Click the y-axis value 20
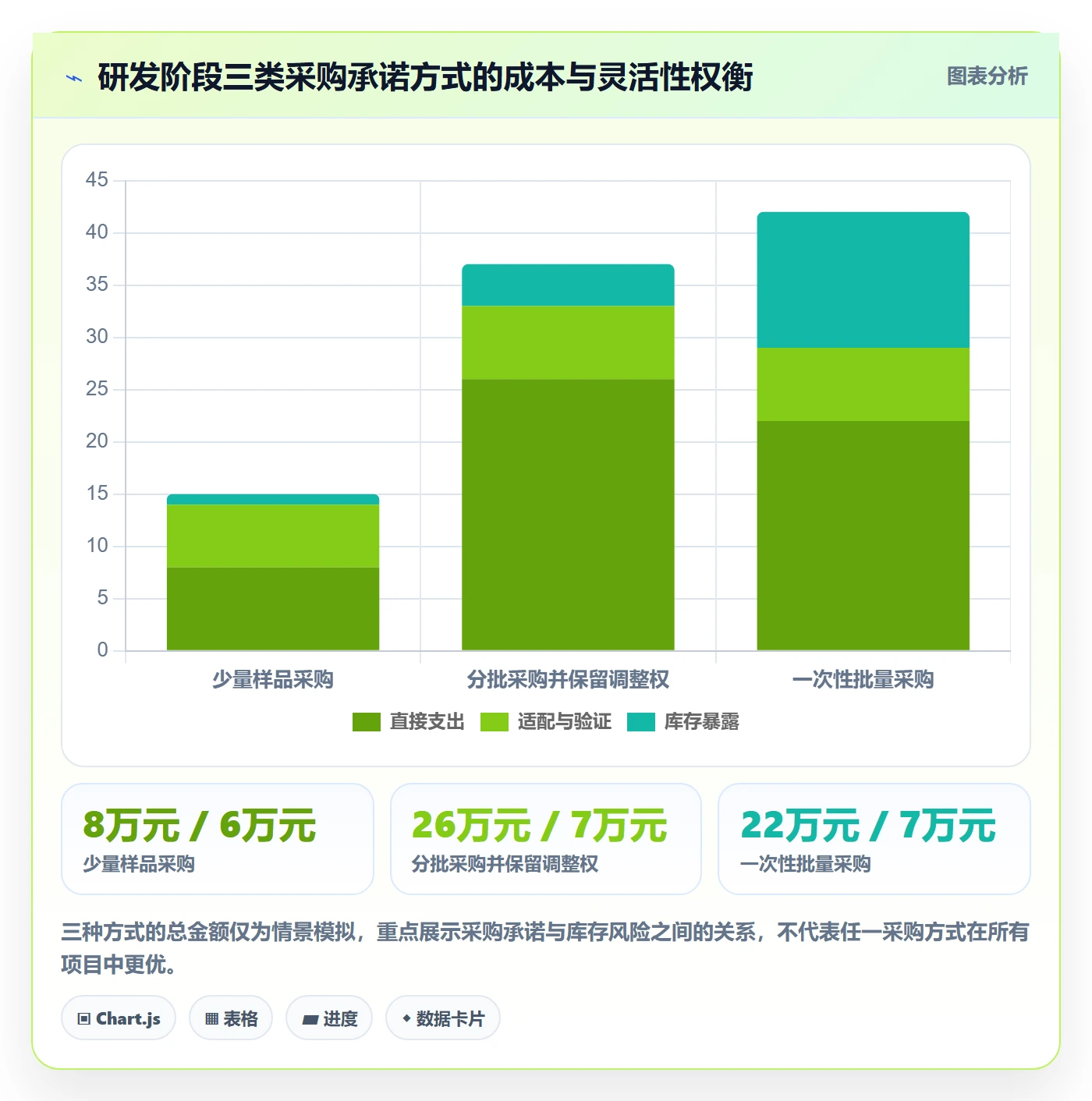Viewport: 1092px width, 1101px height. point(97,441)
